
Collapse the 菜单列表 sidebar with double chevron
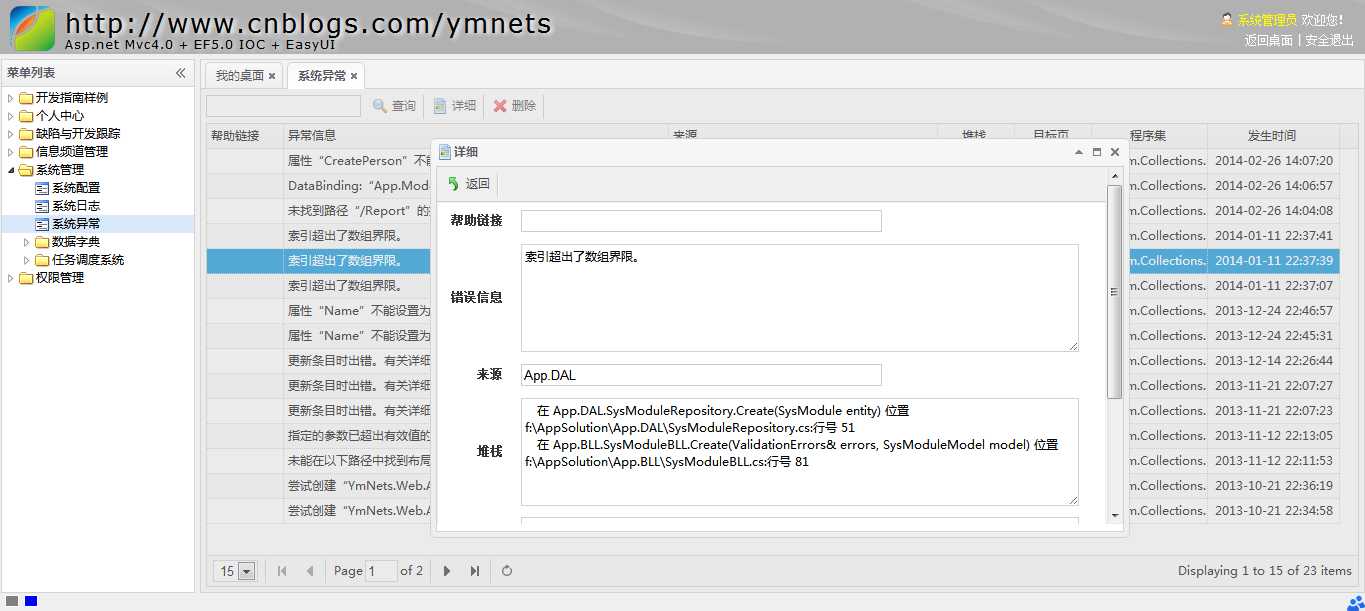point(181,72)
